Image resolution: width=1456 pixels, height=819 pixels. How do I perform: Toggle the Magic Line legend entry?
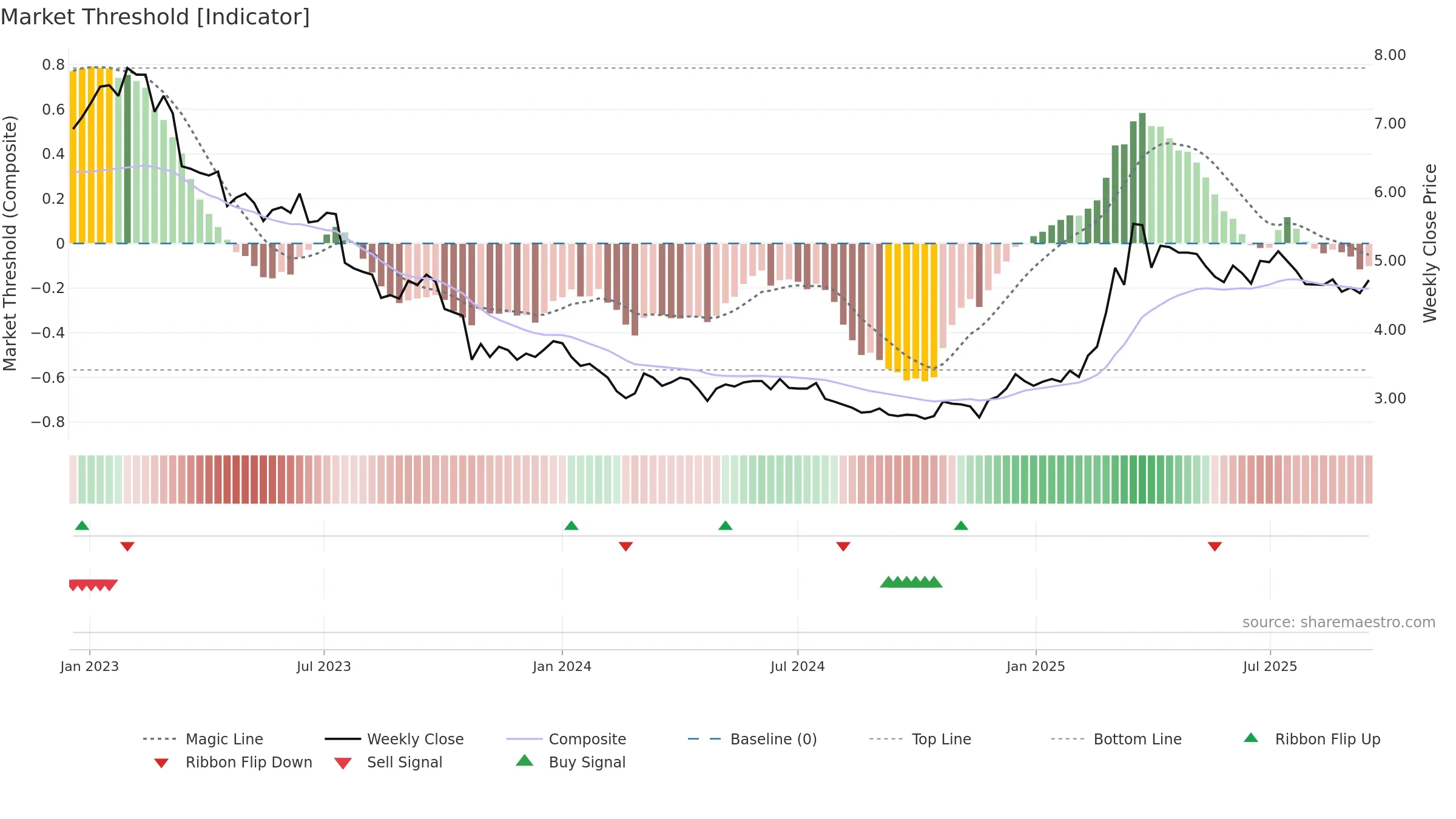[x=203, y=739]
